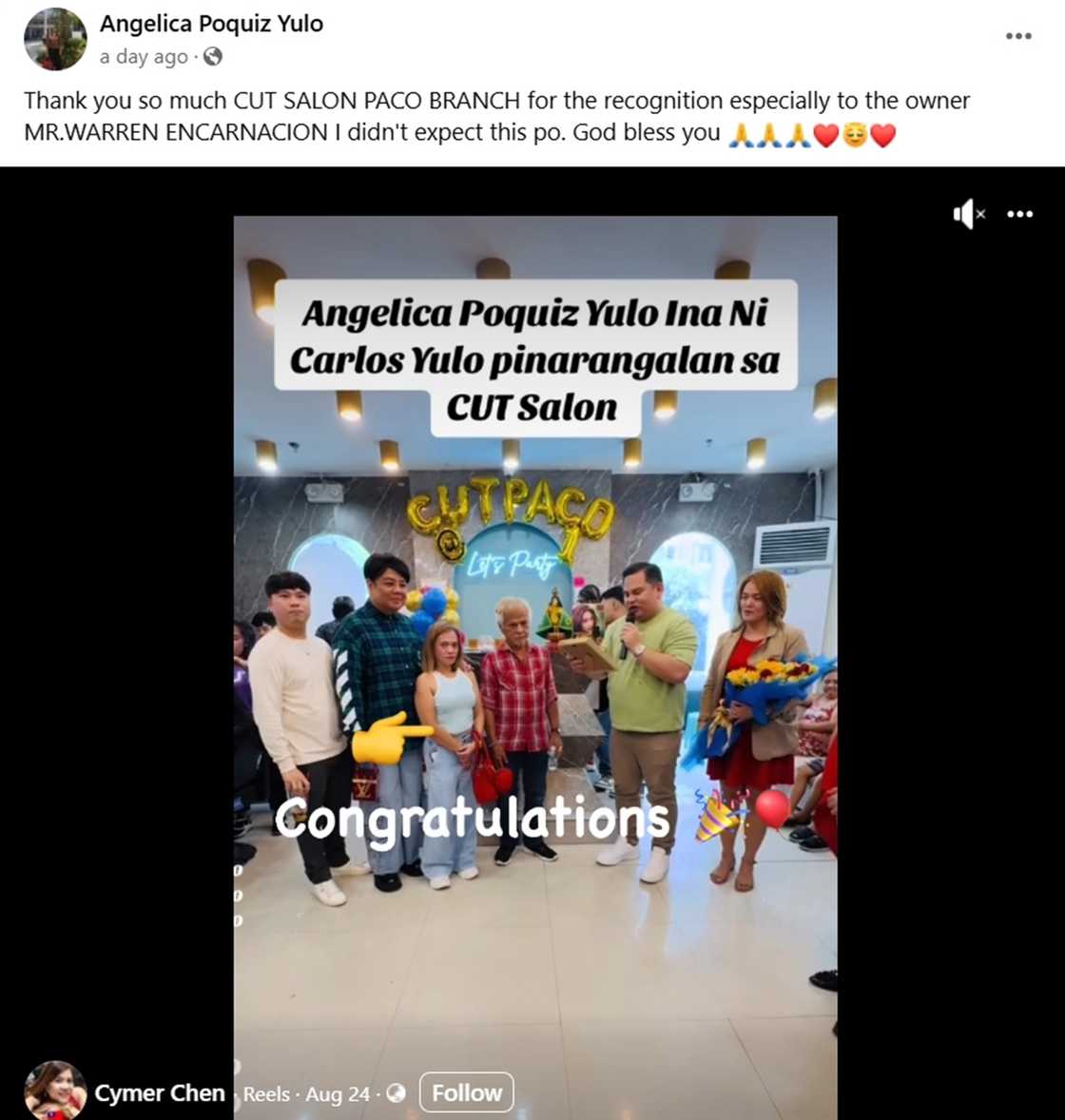Go to the Reels label link

coord(266,1094)
